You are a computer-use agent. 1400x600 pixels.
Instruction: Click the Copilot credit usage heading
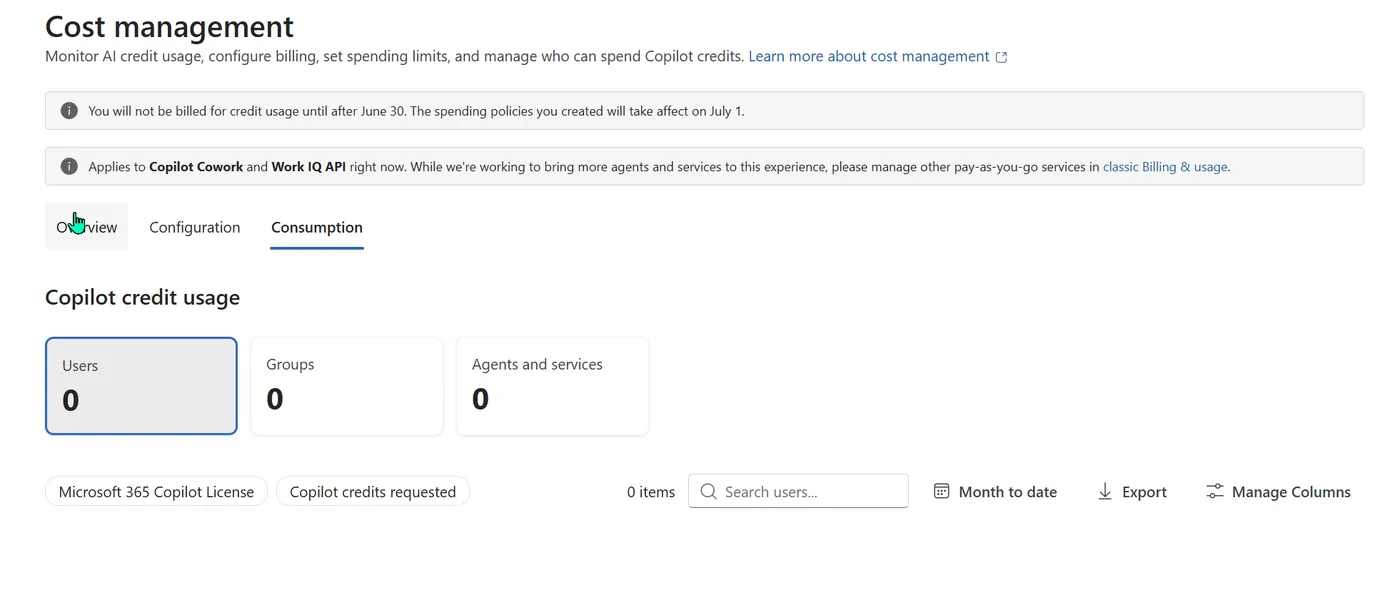(143, 297)
